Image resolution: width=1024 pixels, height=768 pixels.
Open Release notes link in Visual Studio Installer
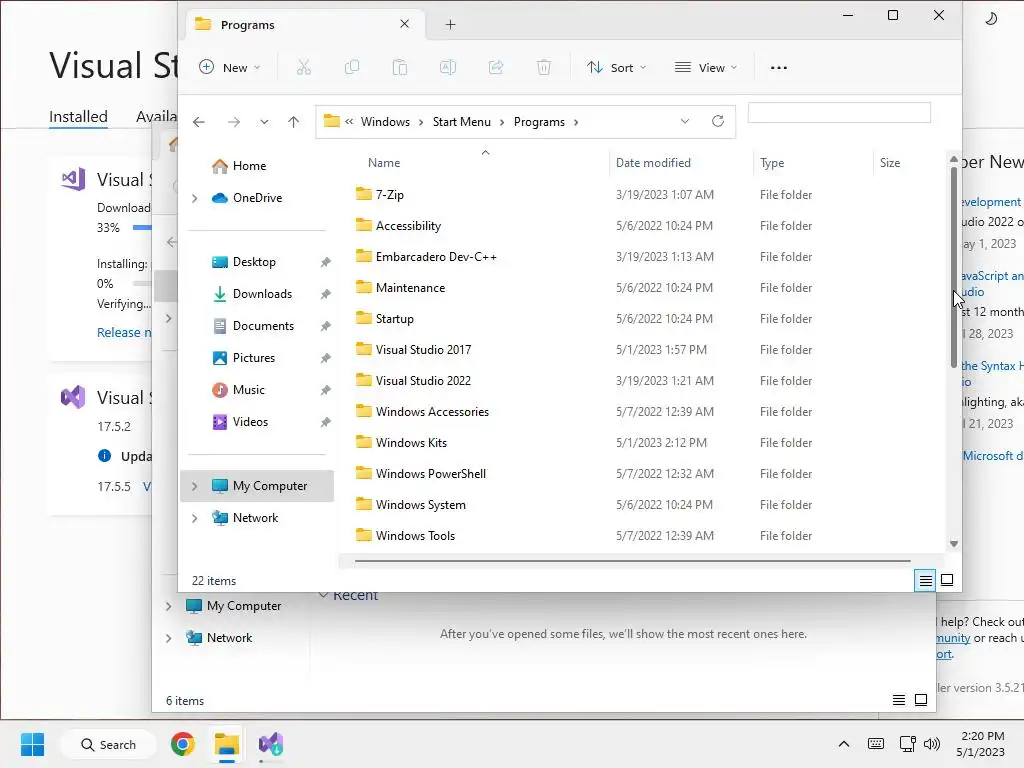coord(125,332)
